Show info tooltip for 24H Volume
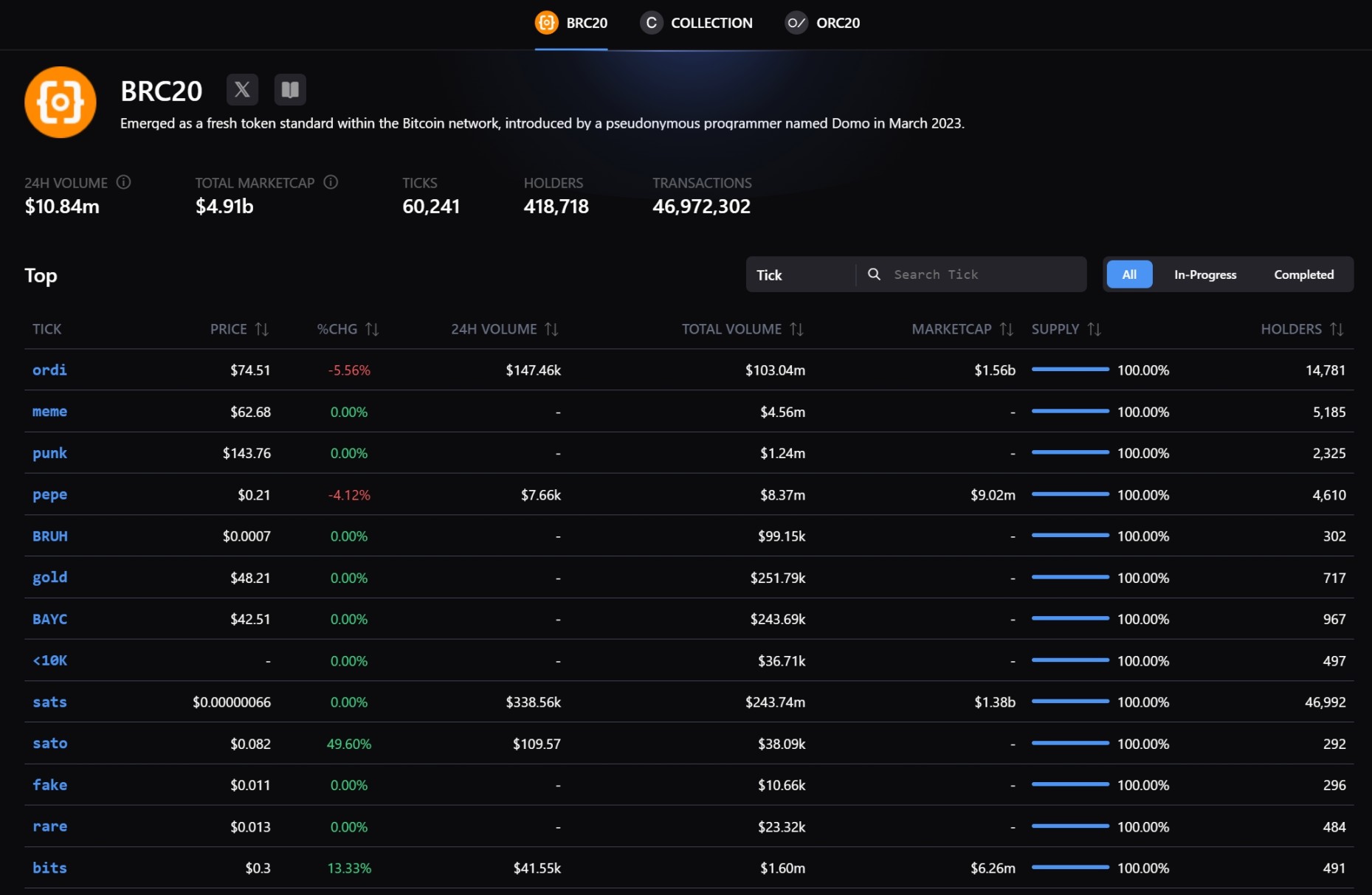Image resolution: width=1372 pixels, height=895 pixels. pos(124,182)
